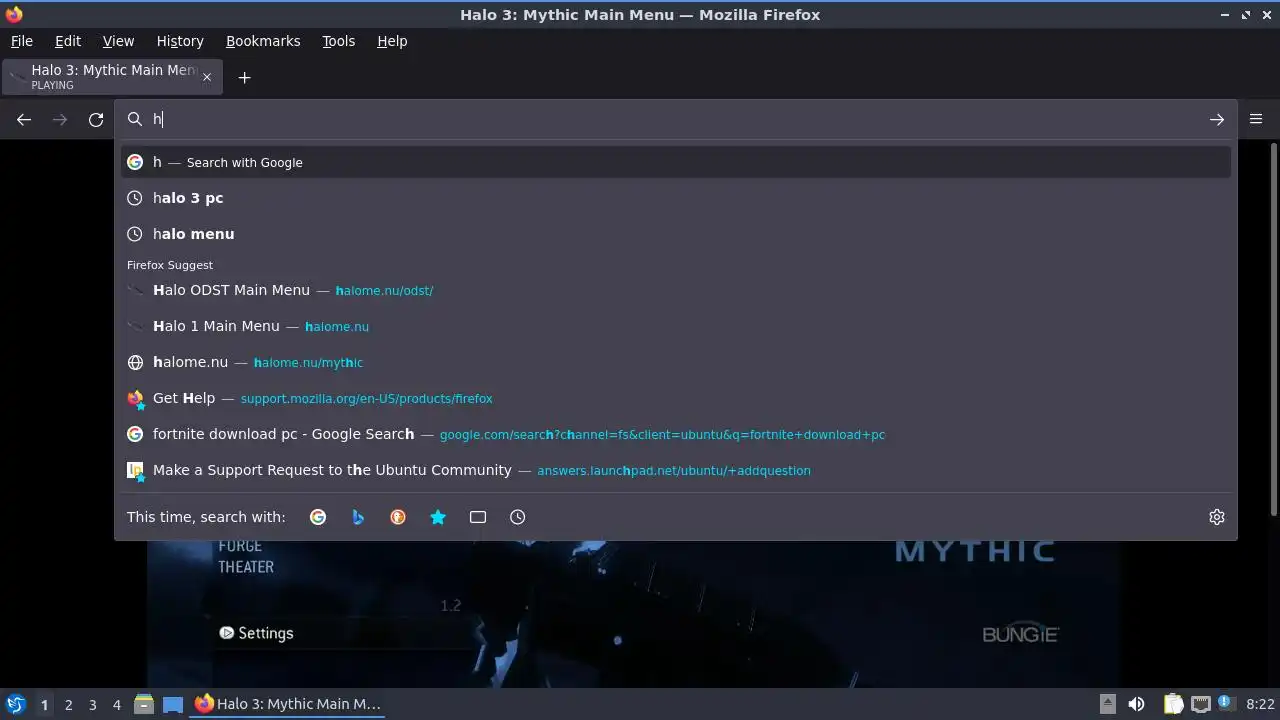This screenshot has width=1280, height=720.
Task: Search history with clock icon
Action: pos(517,517)
